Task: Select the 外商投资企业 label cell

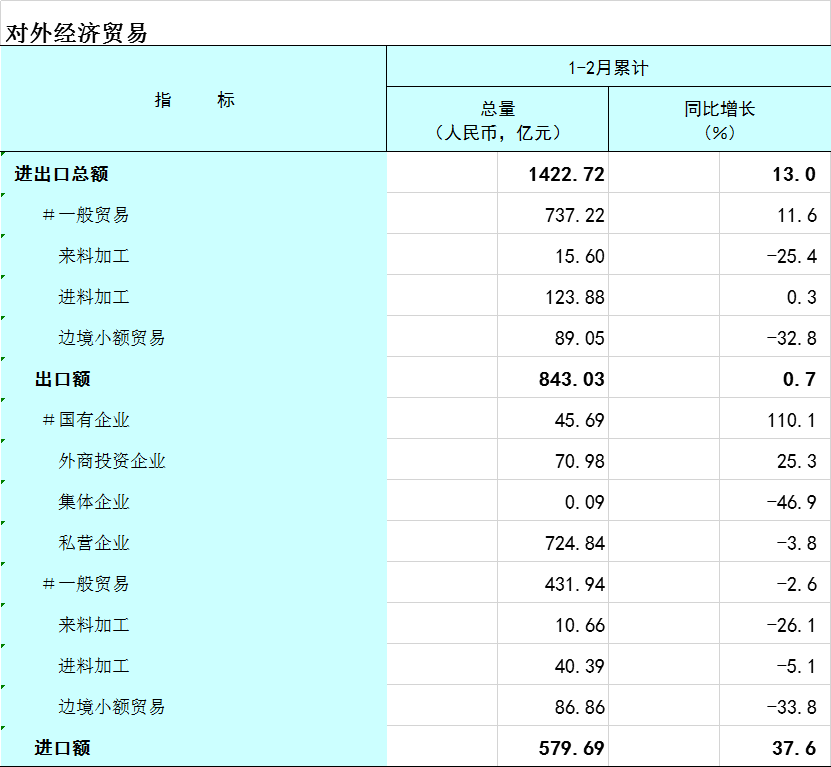Action: (111, 461)
